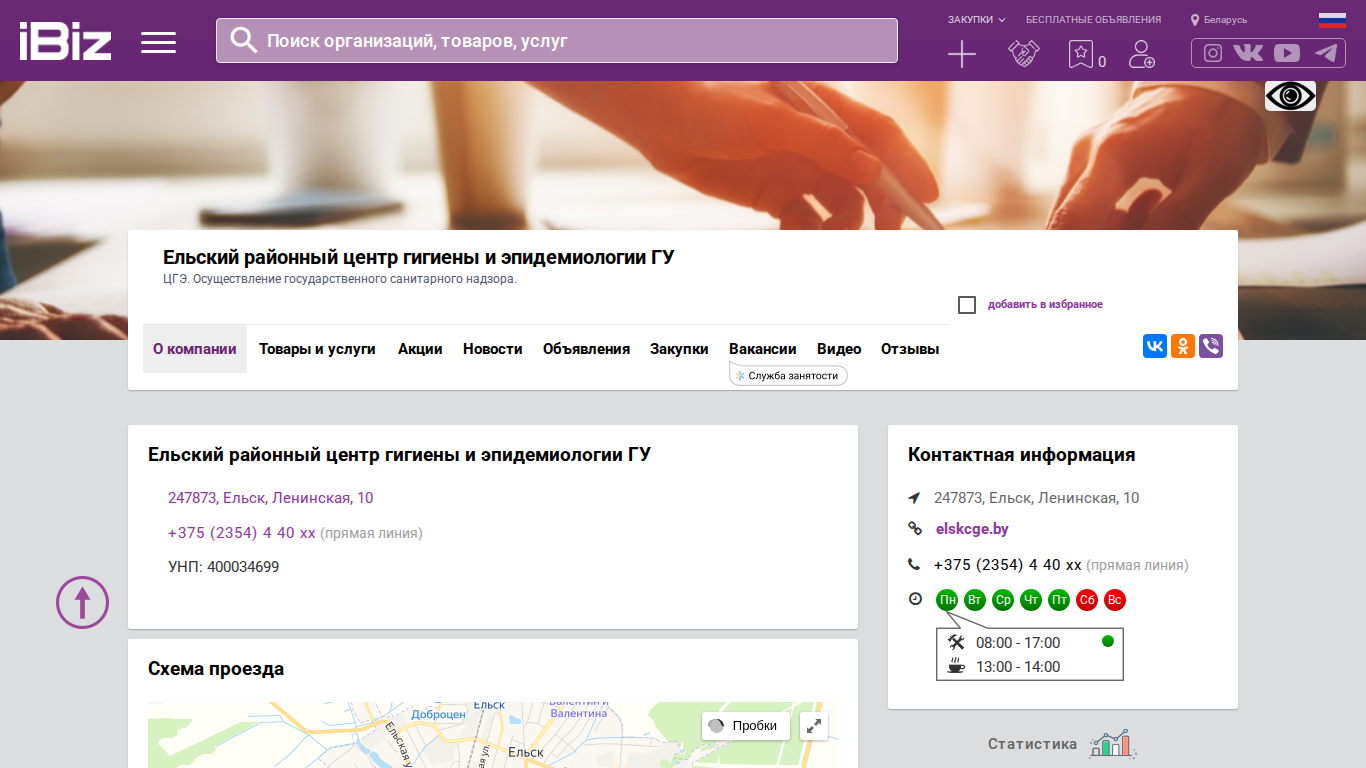Image resolution: width=1366 pixels, height=768 pixels.
Task: Open iBiz YouTube channel
Action: pos(1287,53)
